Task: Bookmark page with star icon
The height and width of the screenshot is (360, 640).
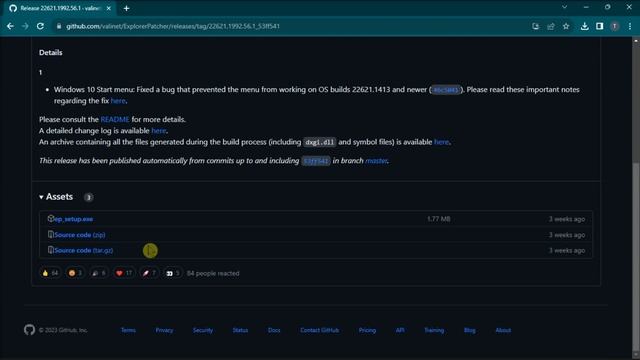Action: pyautogui.click(x=566, y=26)
